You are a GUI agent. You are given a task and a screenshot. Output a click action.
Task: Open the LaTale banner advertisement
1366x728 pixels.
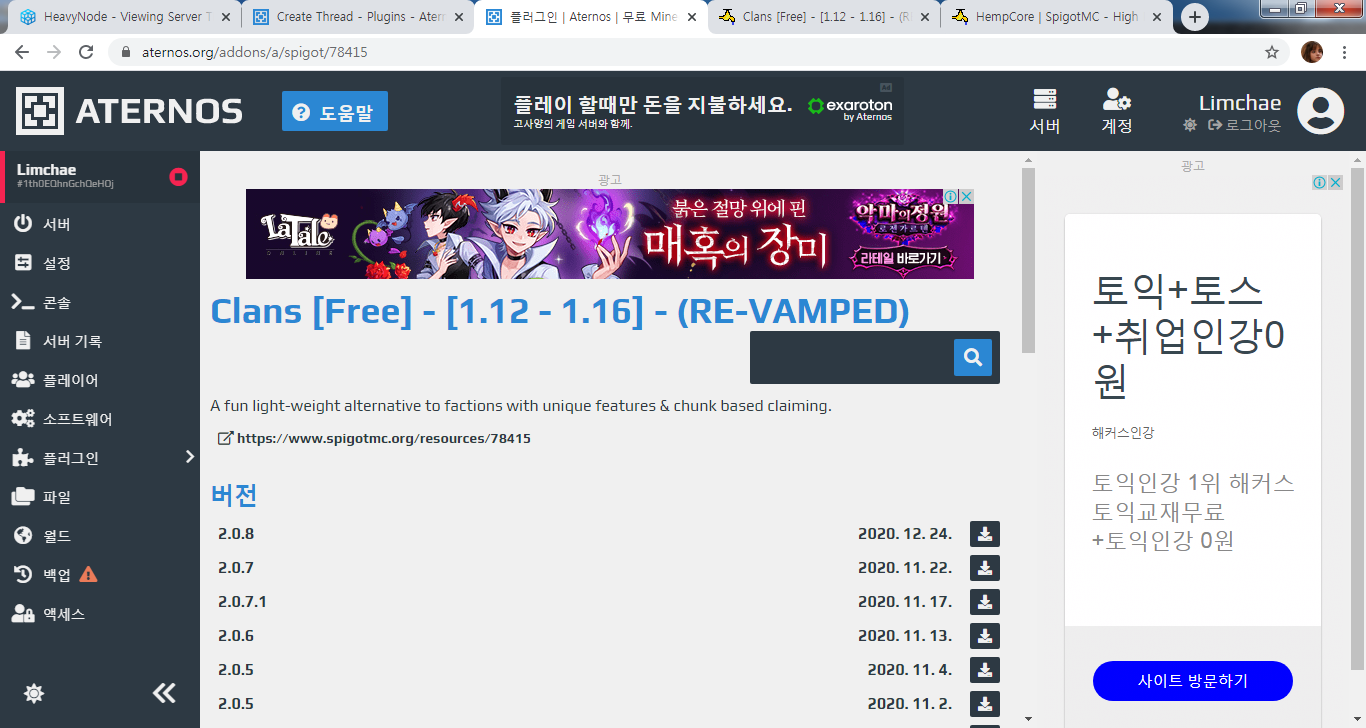click(609, 234)
